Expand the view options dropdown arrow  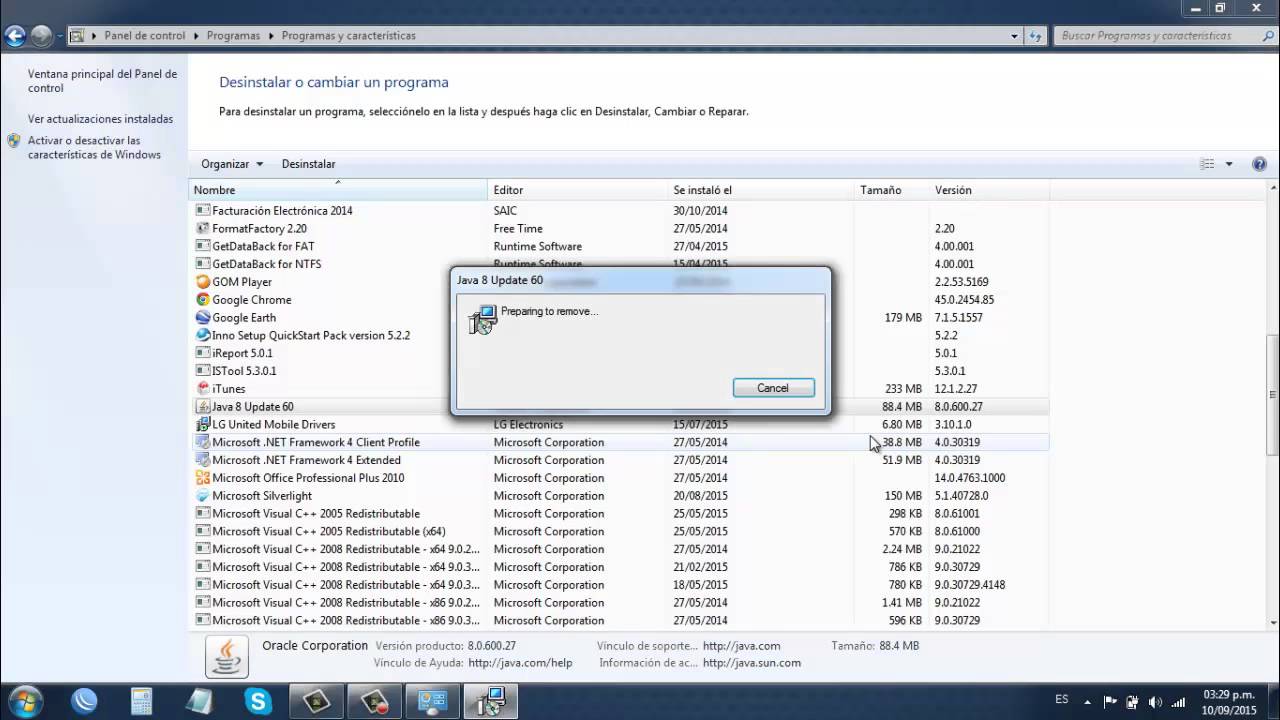(x=1229, y=164)
